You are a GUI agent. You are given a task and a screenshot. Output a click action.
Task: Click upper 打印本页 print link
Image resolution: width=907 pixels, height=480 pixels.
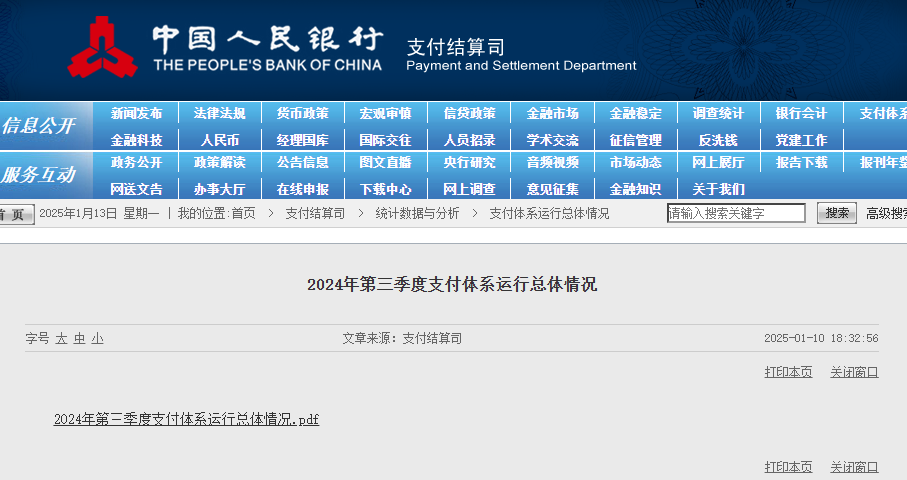tap(788, 372)
